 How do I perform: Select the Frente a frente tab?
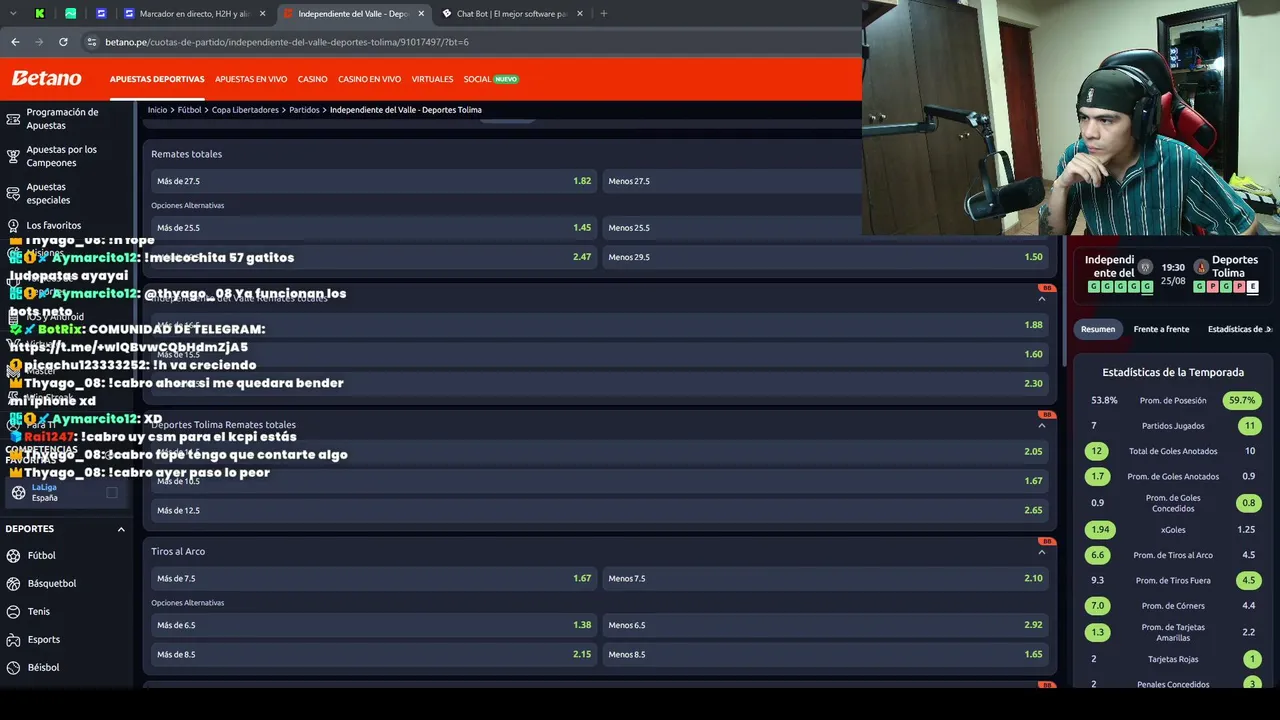1161,329
